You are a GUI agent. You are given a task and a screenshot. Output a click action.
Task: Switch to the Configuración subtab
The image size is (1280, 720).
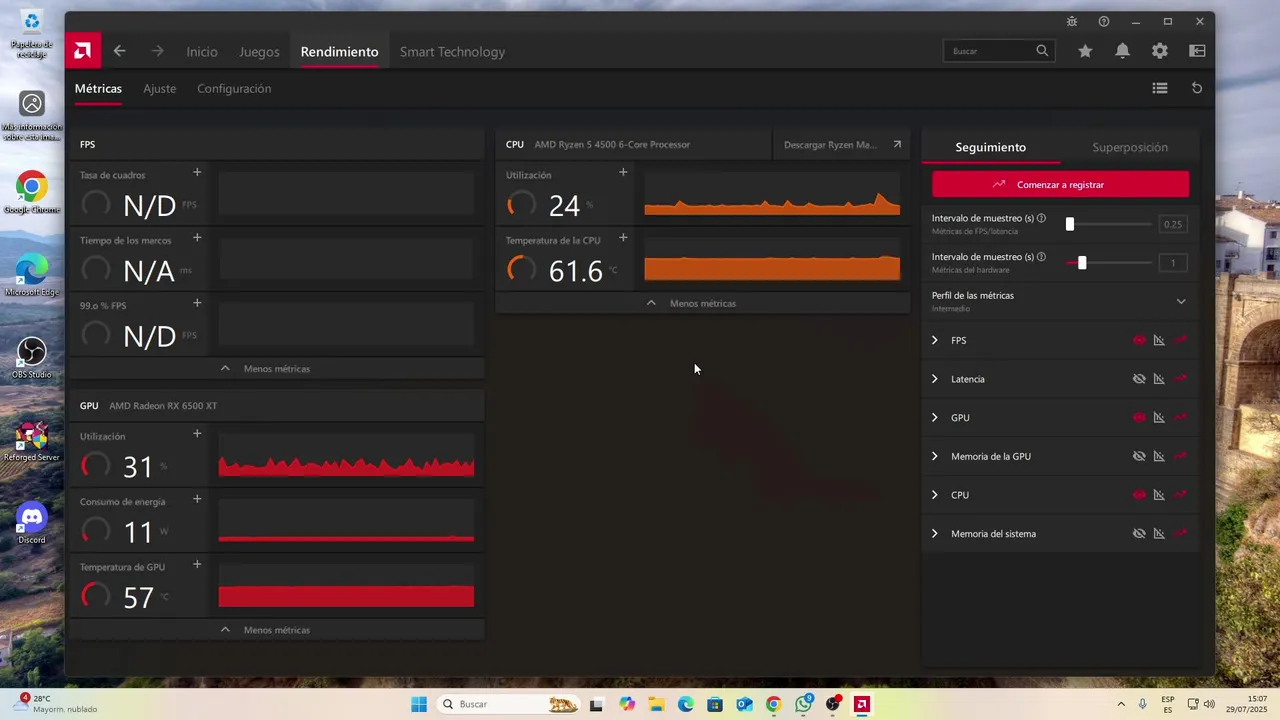234,89
